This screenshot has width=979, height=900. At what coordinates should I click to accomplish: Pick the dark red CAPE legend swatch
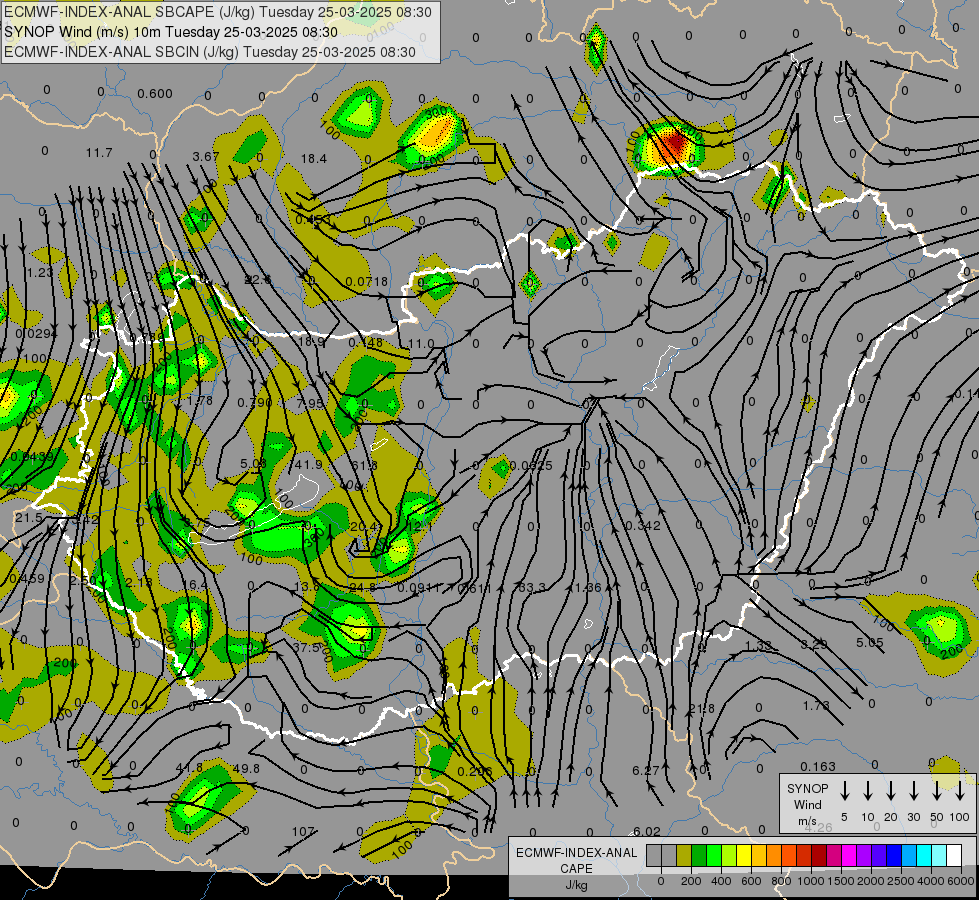pyautogui.click(x=819, y=855)
